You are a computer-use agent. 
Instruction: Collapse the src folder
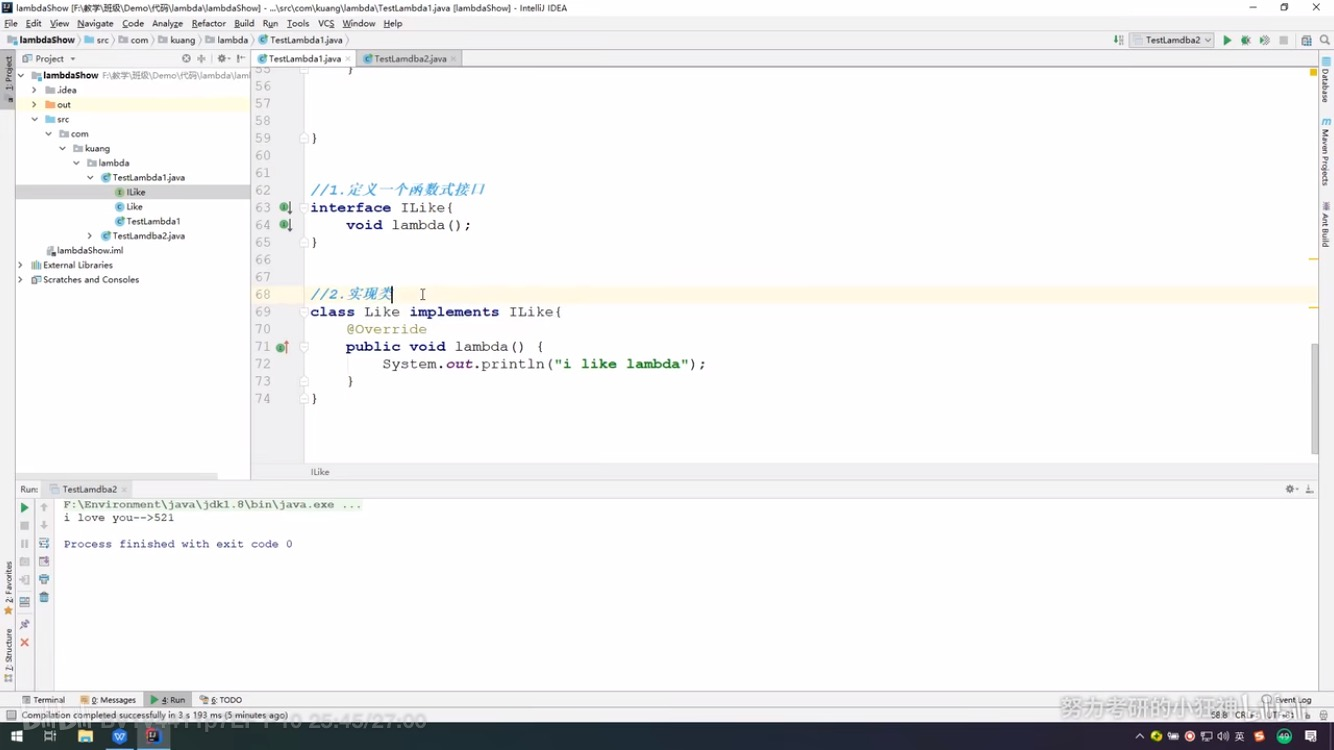[x=35, y=119]
